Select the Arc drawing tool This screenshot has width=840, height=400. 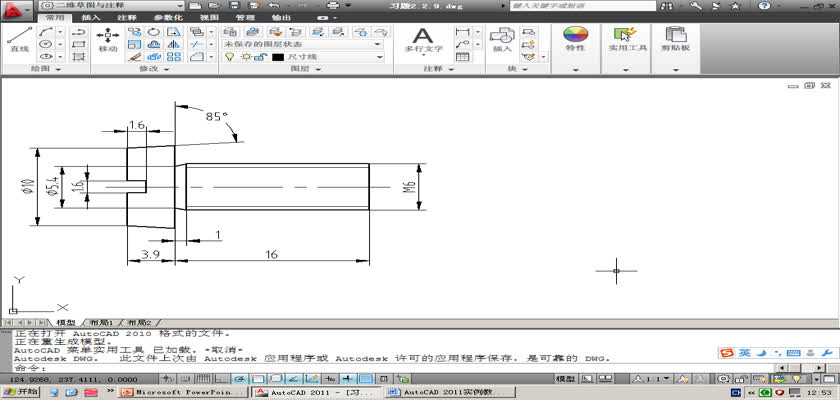46,32
